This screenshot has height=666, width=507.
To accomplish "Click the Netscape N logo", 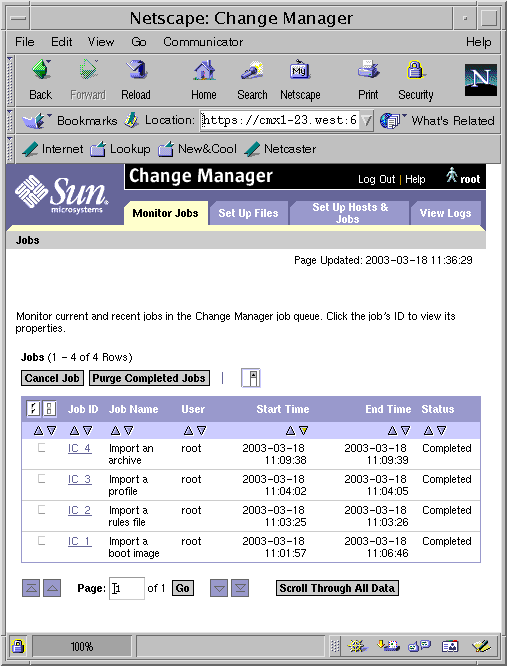I will pyautogui.click(x=481, y=79).
